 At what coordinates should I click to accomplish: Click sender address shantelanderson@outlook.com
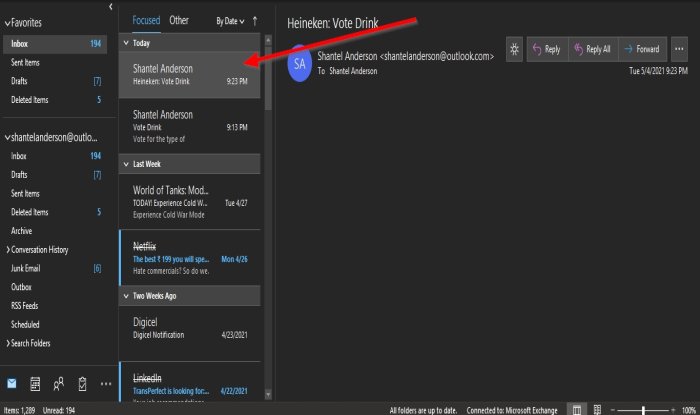tap(437, 56)
